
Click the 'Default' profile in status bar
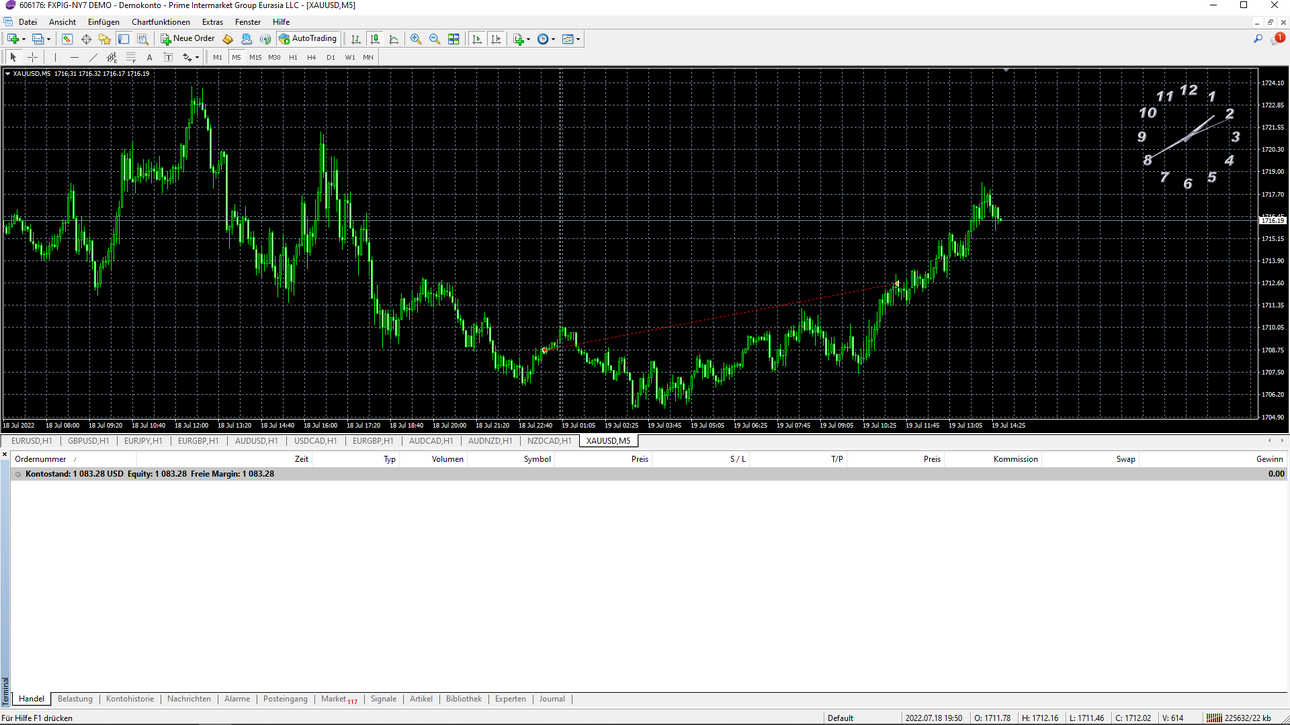point(841,718)
